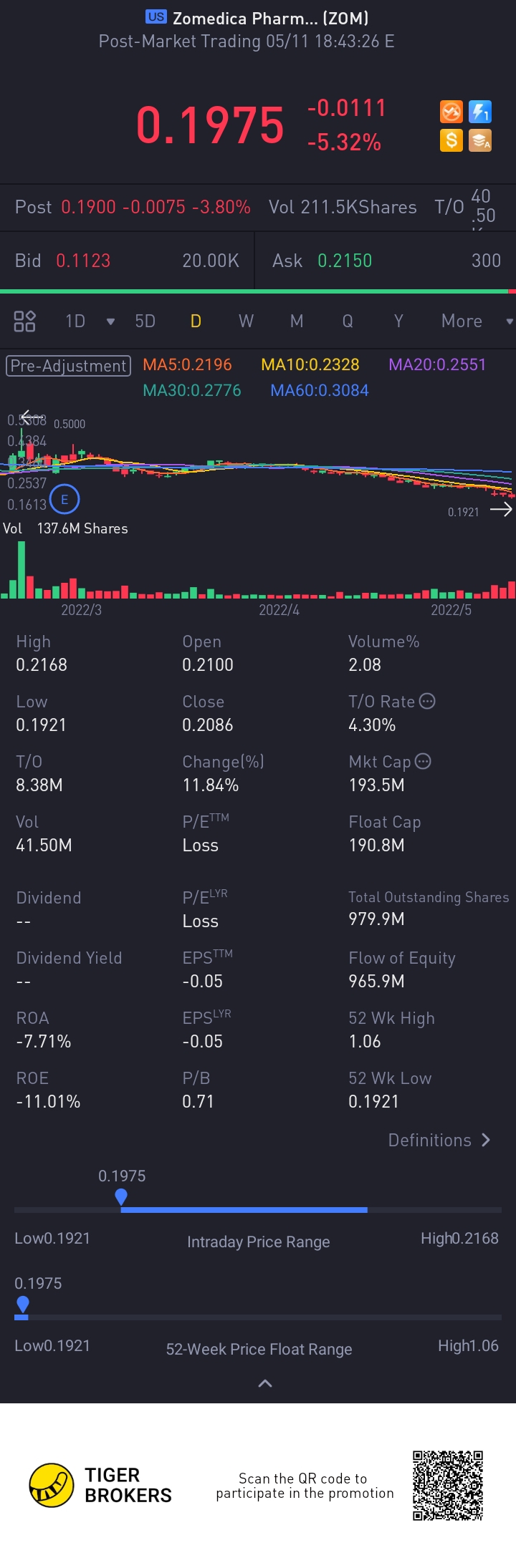This screenshot has width=516, height=1568.
Task: Tap the P/B value 0.71
Action: pos(198,1101)
